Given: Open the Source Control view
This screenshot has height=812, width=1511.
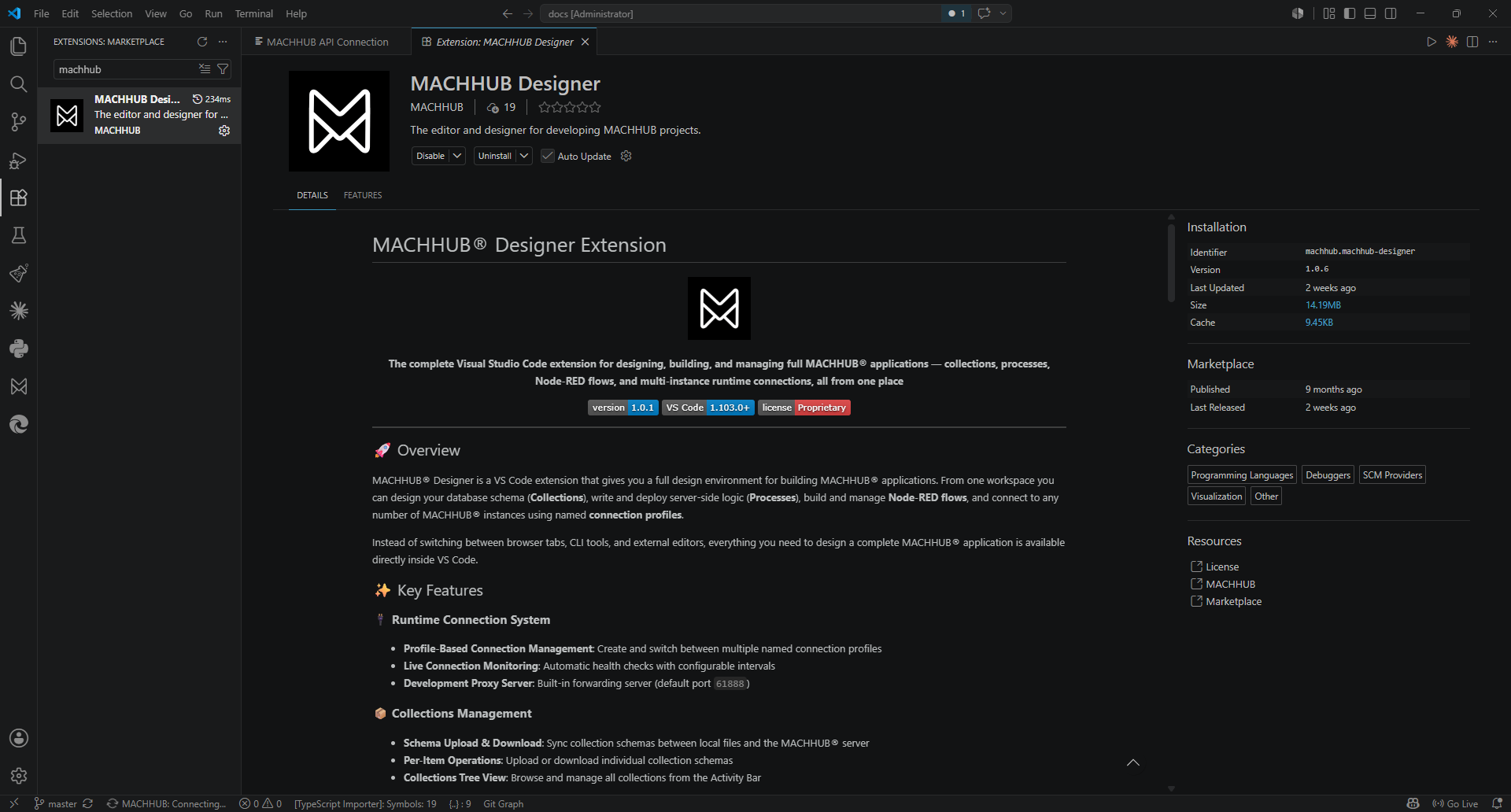Looking at the screenshot, I should [x=19, y=122].
